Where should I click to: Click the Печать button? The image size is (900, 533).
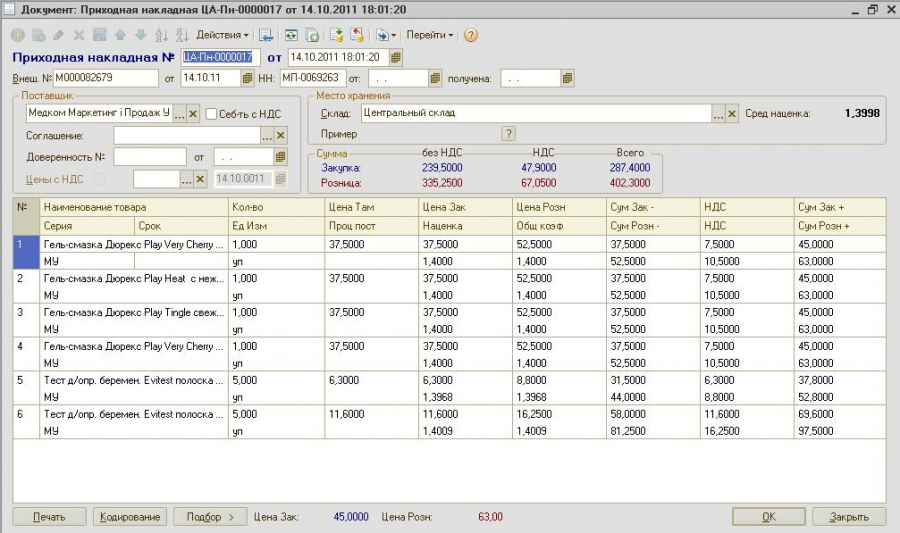click(49, 516)
